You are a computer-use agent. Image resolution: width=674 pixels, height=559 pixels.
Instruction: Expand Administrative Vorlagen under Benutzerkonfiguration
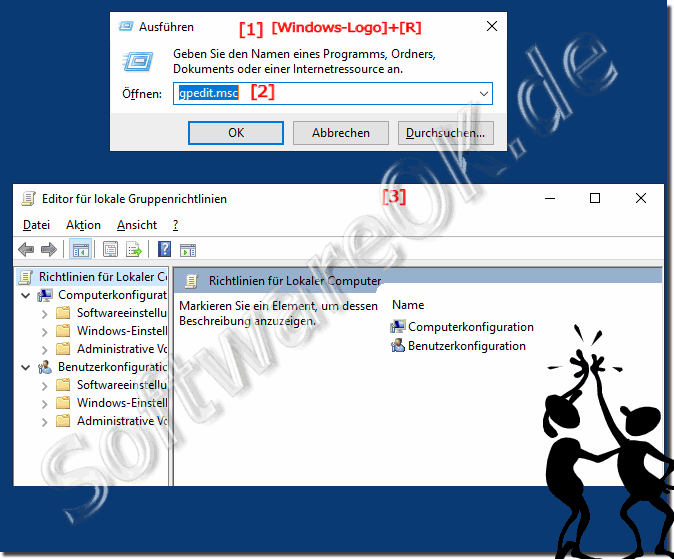pos(44,422)
